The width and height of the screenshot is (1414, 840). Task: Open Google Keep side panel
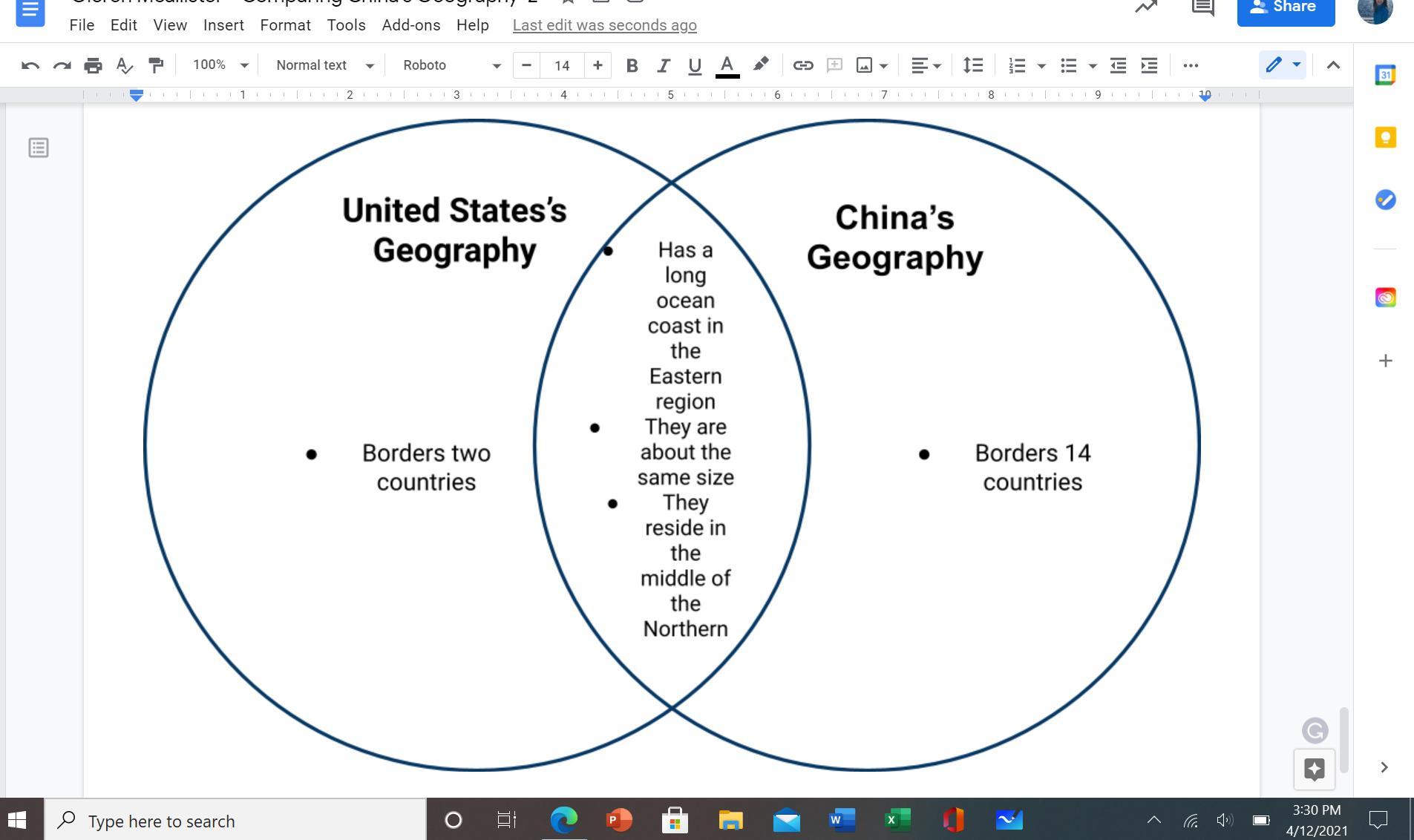[1385, 137]
